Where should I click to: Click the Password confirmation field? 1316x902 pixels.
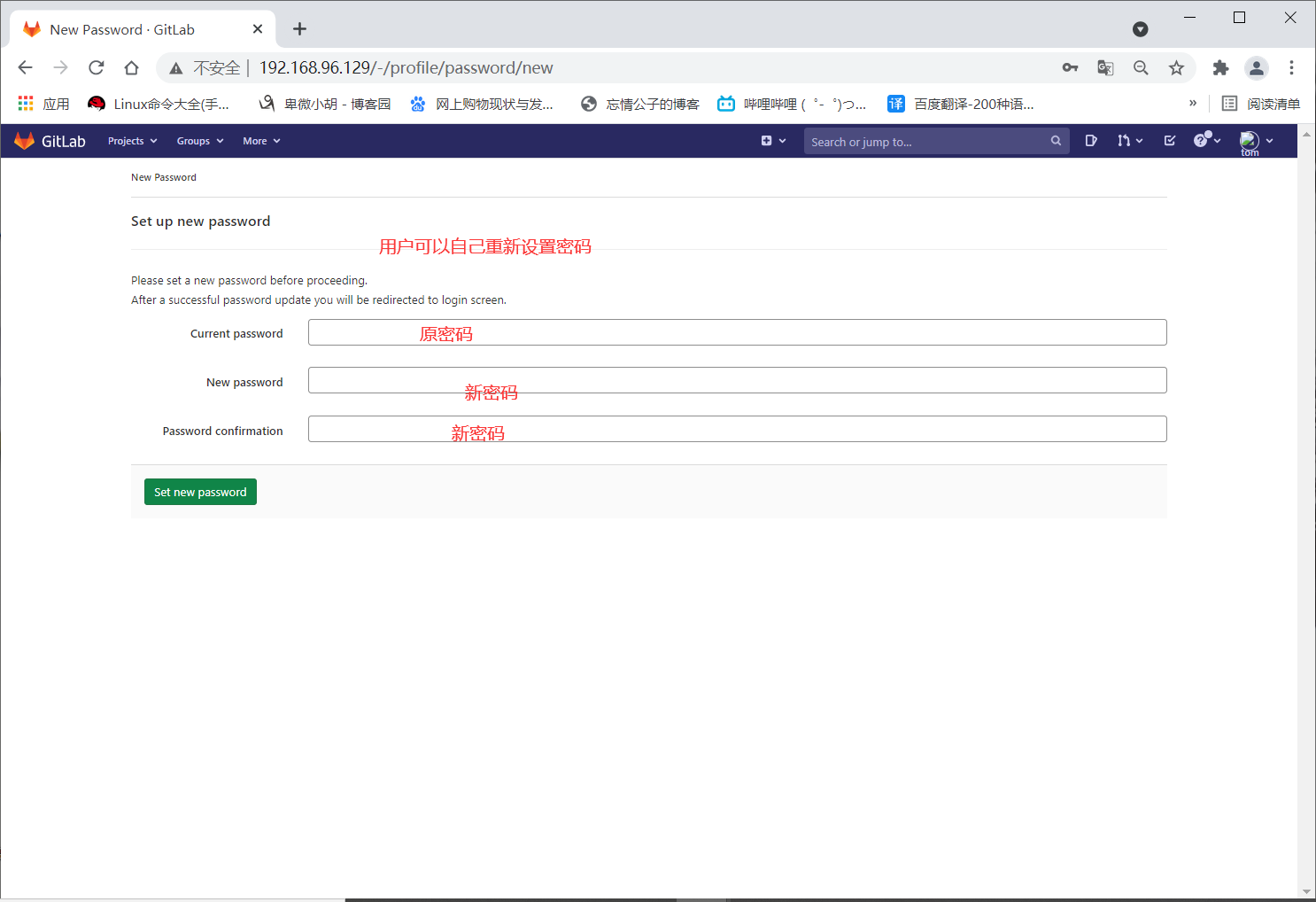point(737,429)
